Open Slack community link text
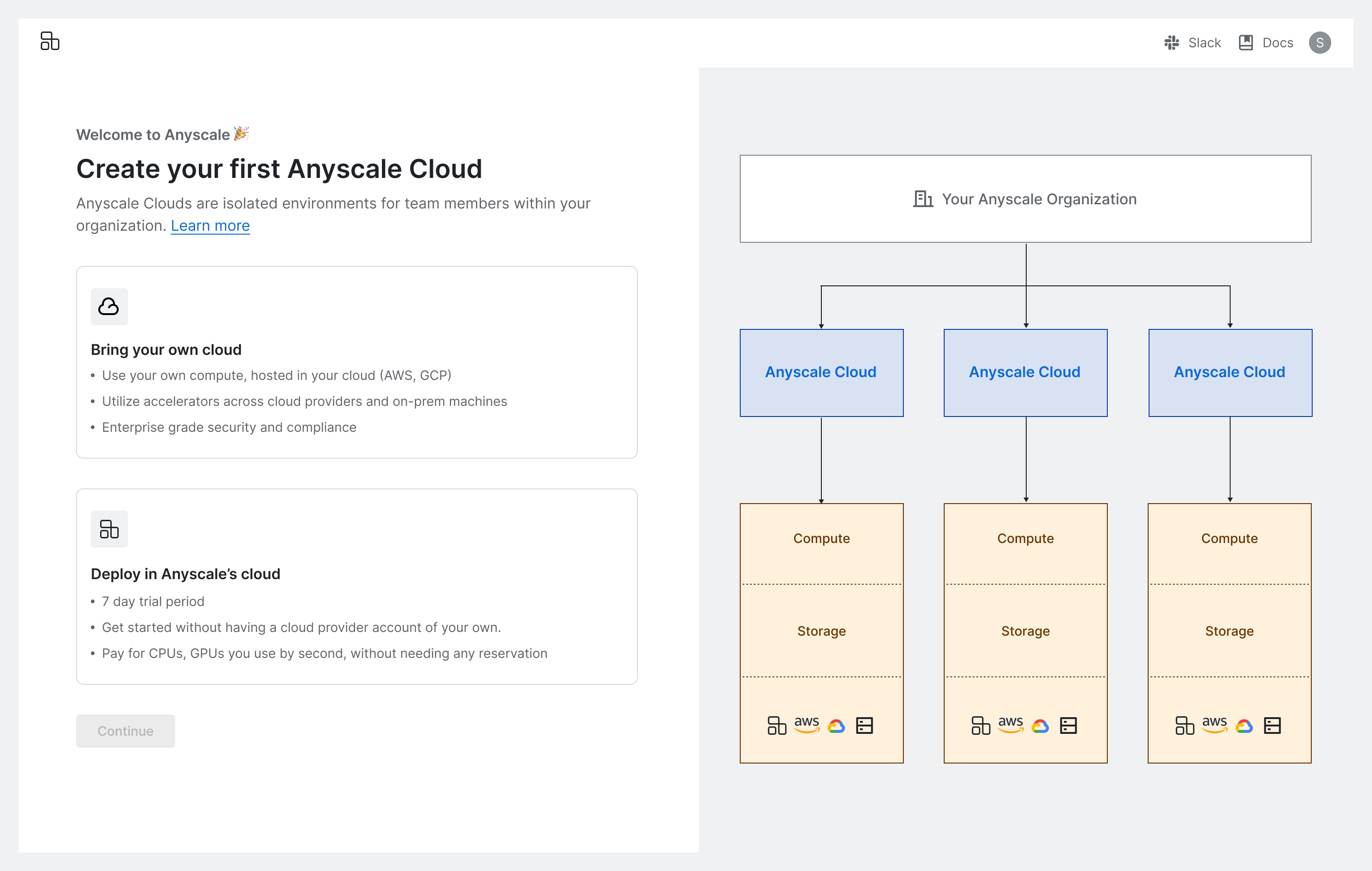Image resolution: width=1372 pixels, height=871 pixels. pos(1205,43)
